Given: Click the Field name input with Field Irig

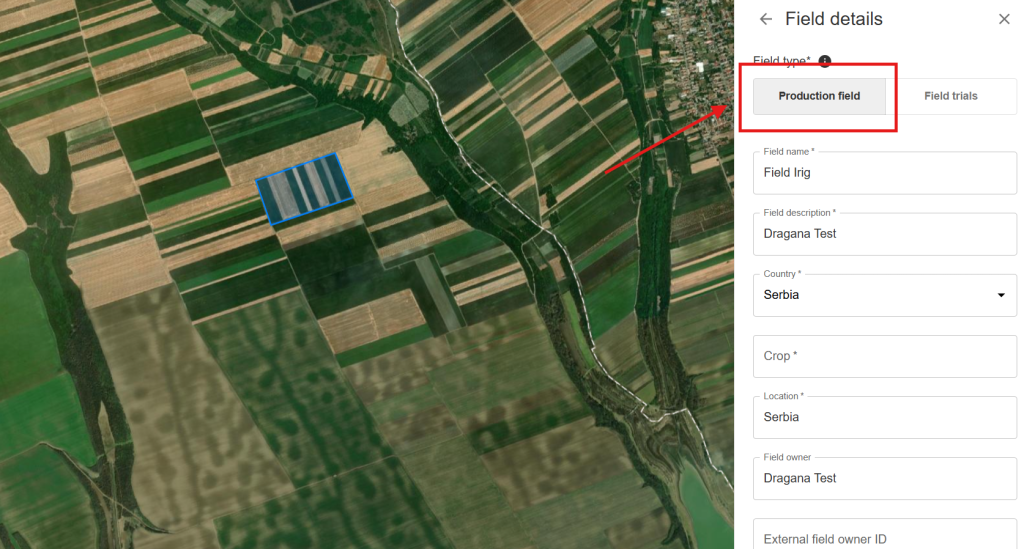Looking at the screenshot, I should pyautogui.click(x=884, y=173).
